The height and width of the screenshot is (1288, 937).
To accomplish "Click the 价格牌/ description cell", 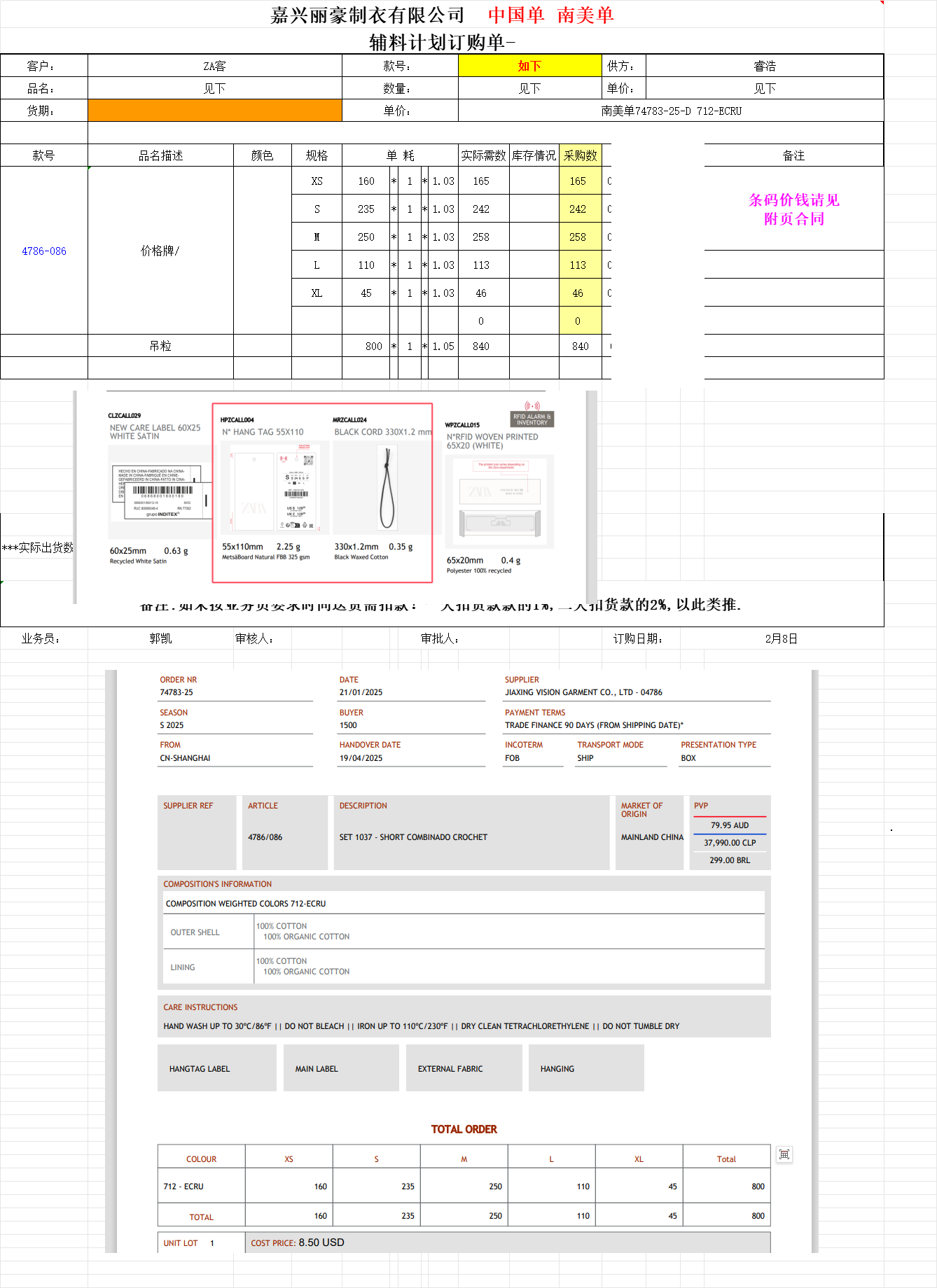I will point(160,251).
